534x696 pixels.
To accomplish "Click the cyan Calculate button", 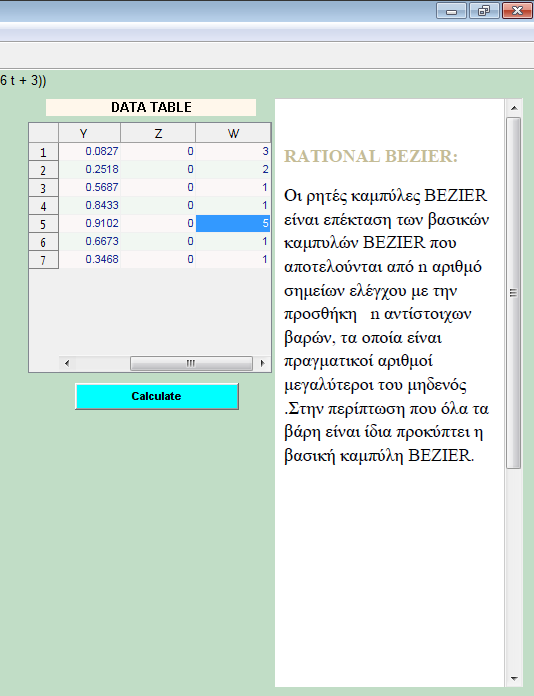I will click(x=157, y=396).
